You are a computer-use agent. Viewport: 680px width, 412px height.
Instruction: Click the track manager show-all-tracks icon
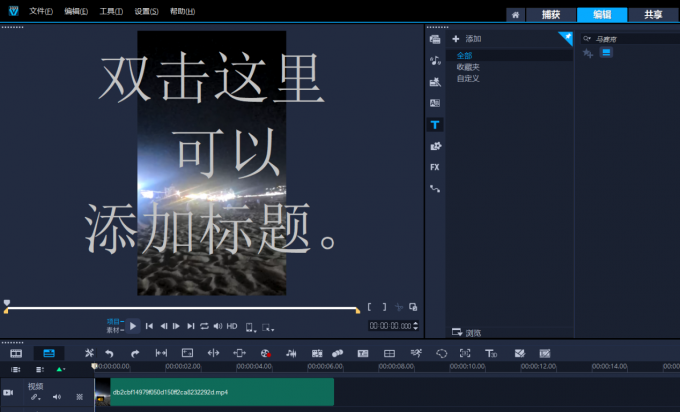[x=16, y=369]
